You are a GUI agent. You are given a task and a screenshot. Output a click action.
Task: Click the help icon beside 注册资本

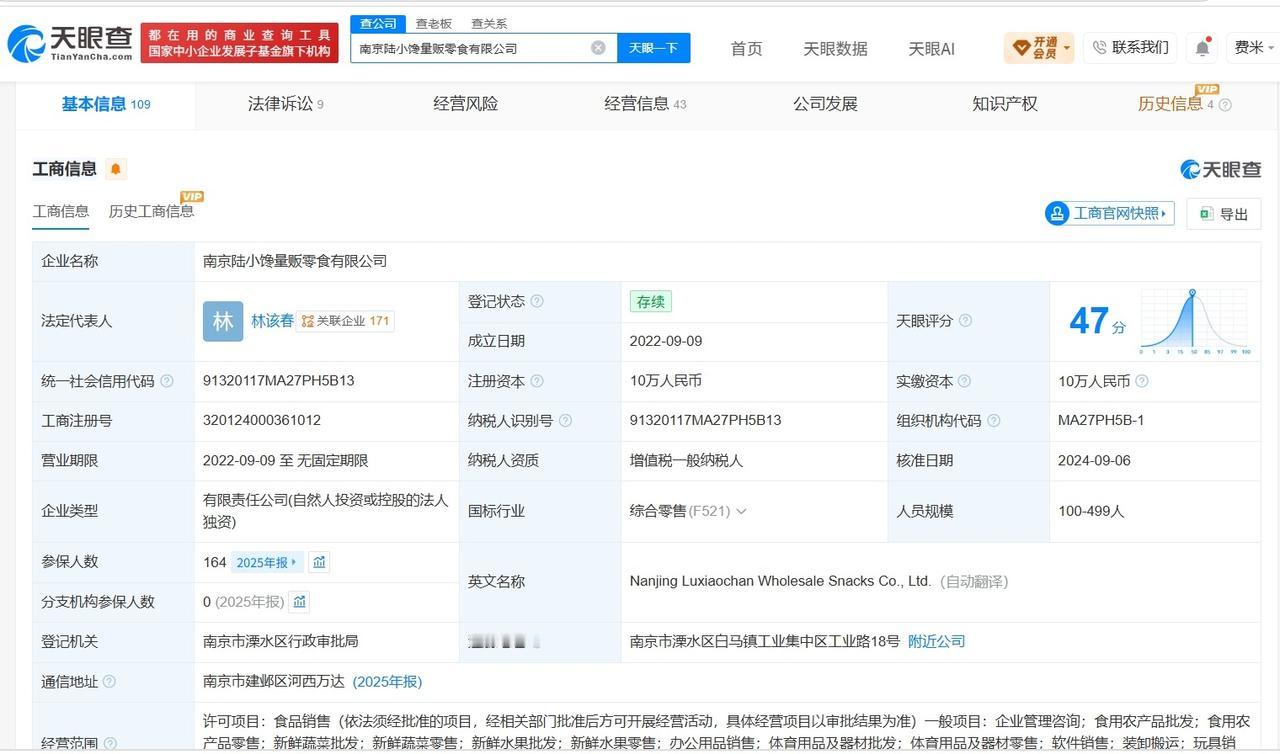(x=537, y=381)
